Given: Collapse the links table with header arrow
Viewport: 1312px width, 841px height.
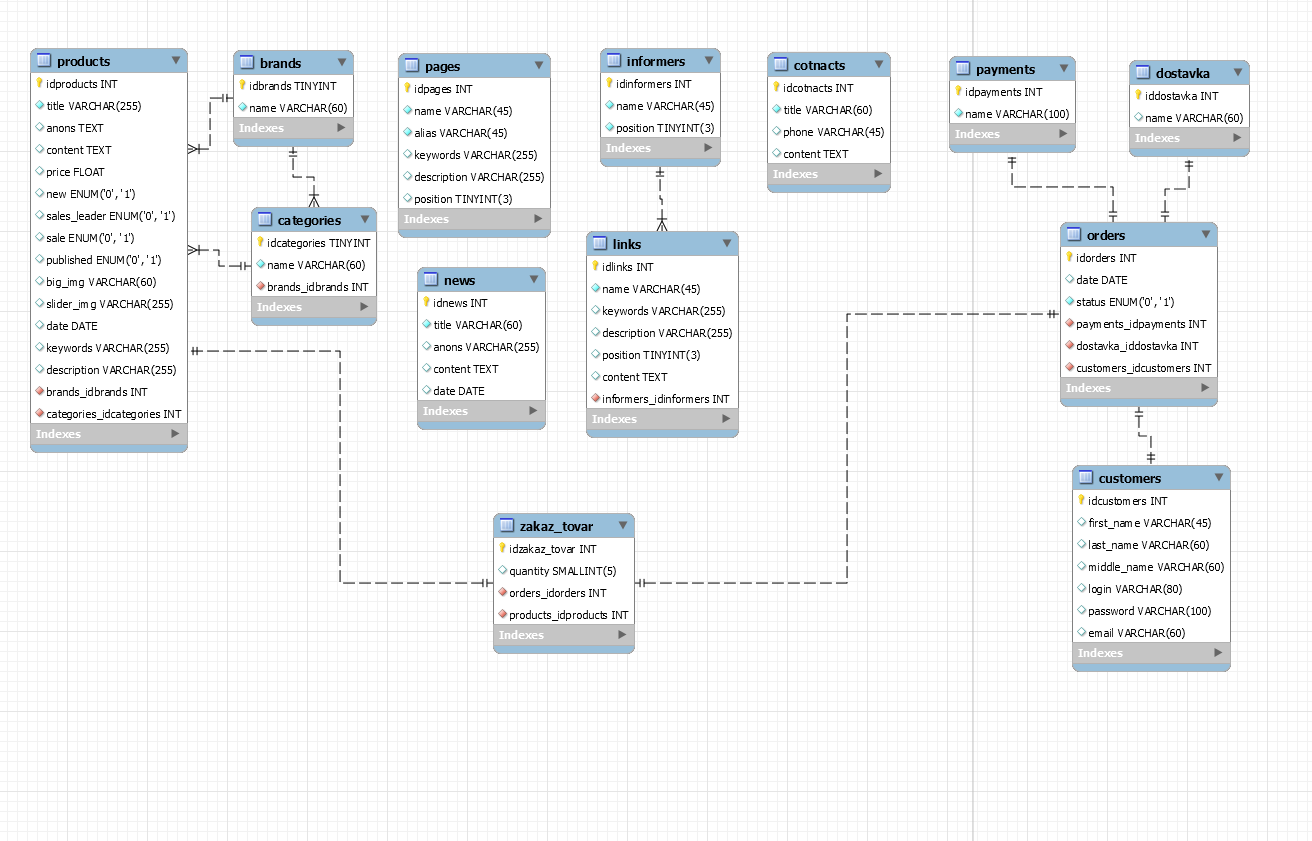Looking at the screenshot, I should (727, 244).
